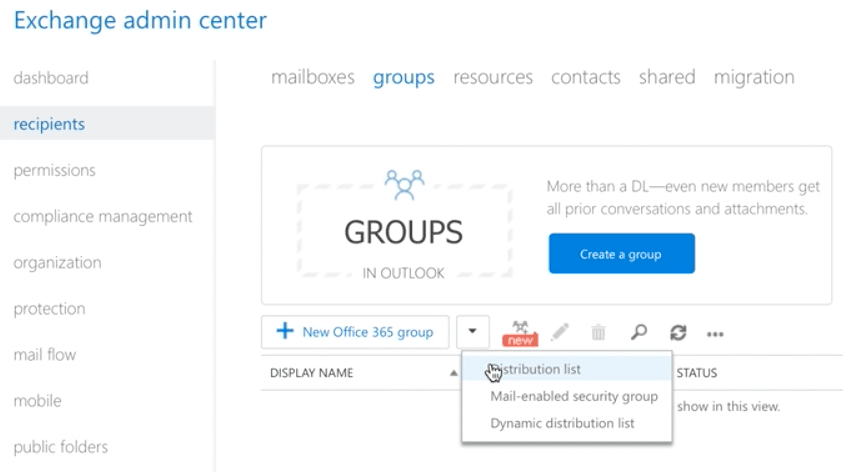843x472 pixels.
Task: Select Mail-enabled security group option
Action: [x=573, y=396]
